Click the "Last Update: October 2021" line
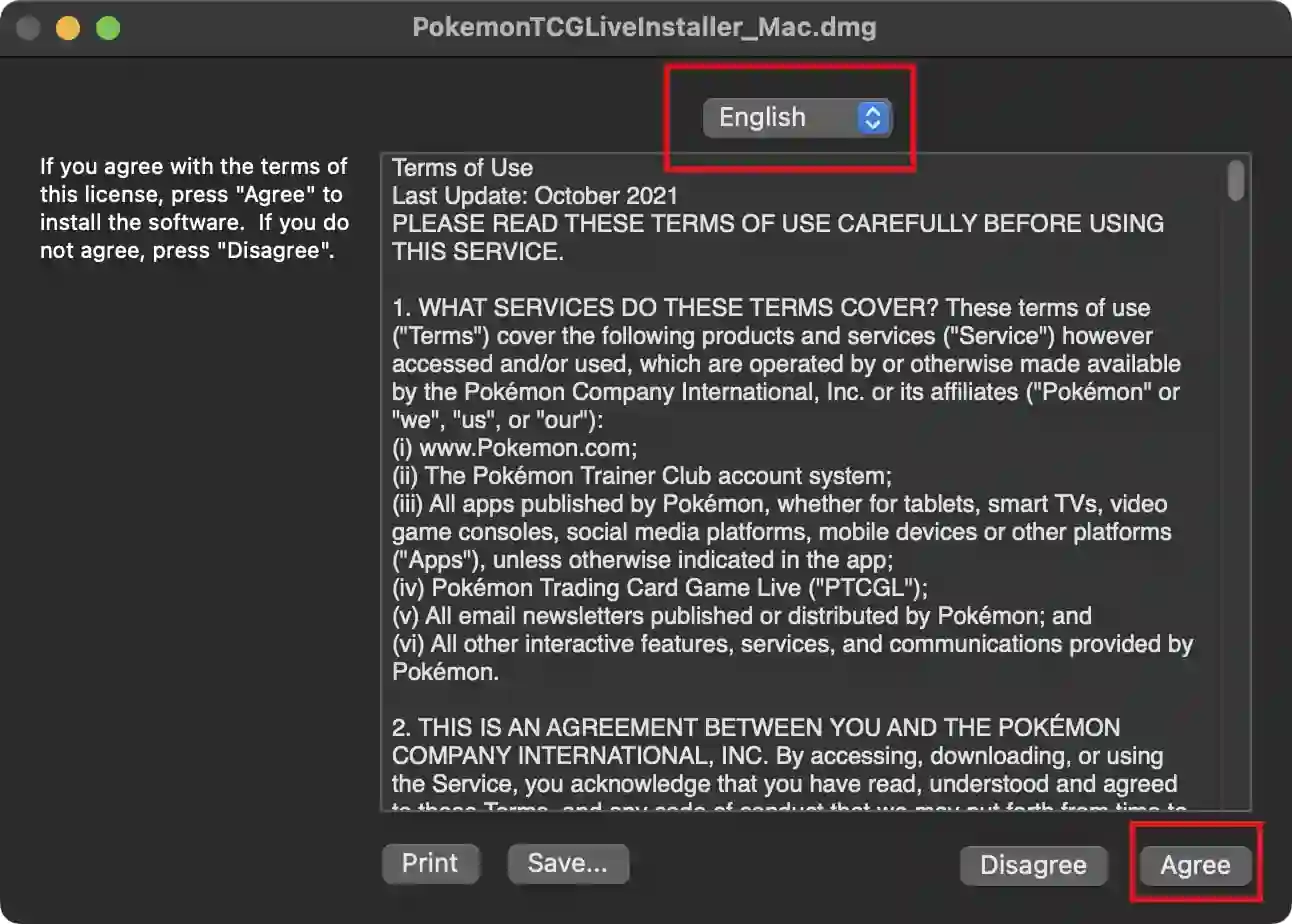 [535, 196]
